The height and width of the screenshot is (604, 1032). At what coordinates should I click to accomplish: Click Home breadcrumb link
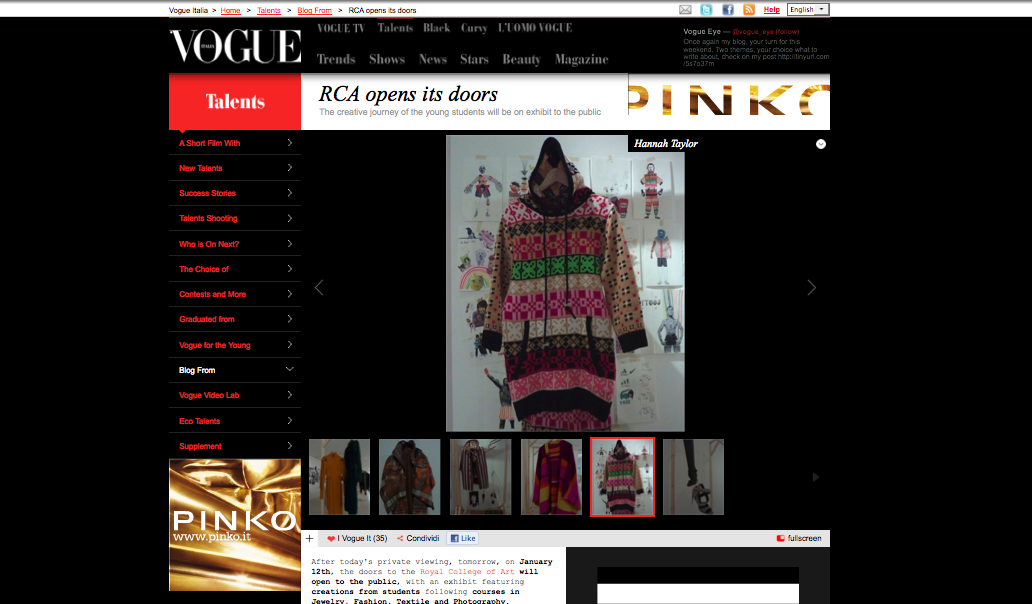click(x=230, y=11)
